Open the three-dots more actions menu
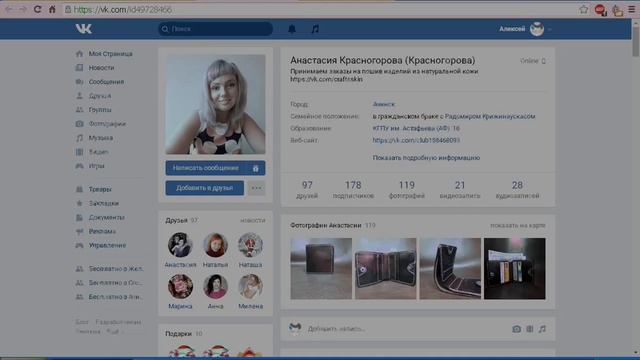The height and width of the screenshot is (360, 640). point(256,188)
